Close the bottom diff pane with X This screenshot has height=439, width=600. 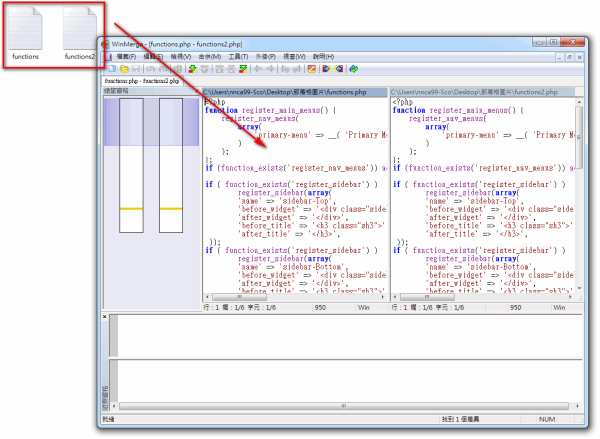click(106, 318)
